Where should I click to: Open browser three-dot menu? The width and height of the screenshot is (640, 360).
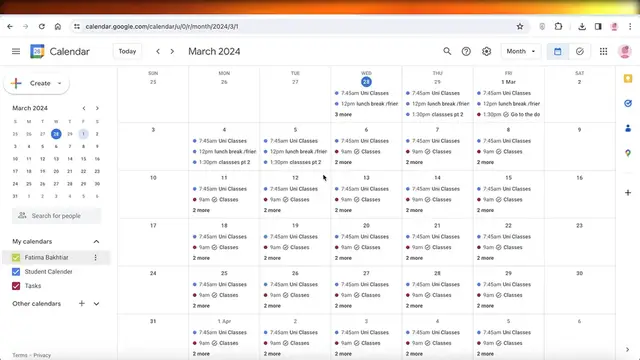(x=630, y=27)
